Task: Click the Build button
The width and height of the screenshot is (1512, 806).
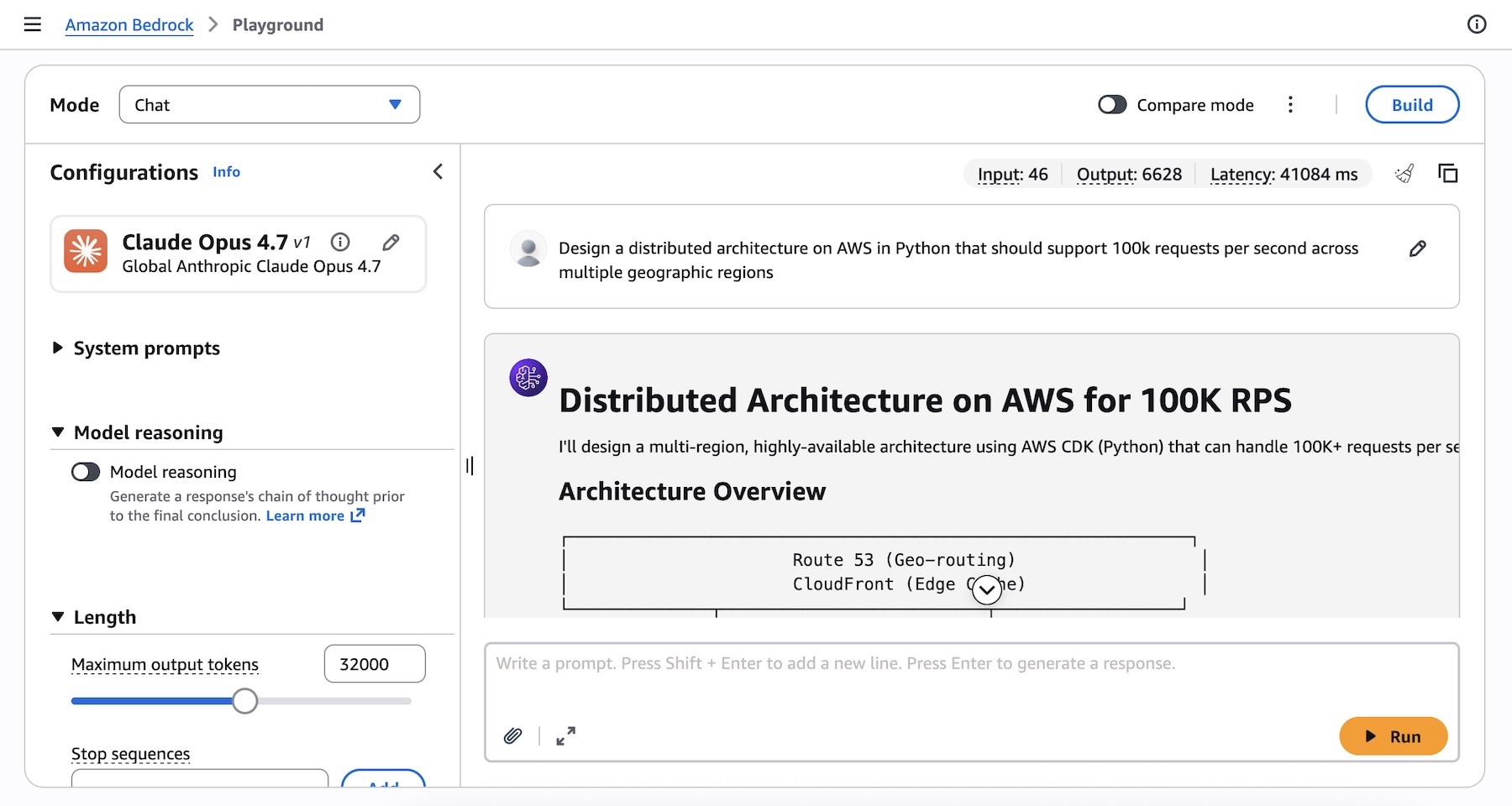Action: 1412,104
